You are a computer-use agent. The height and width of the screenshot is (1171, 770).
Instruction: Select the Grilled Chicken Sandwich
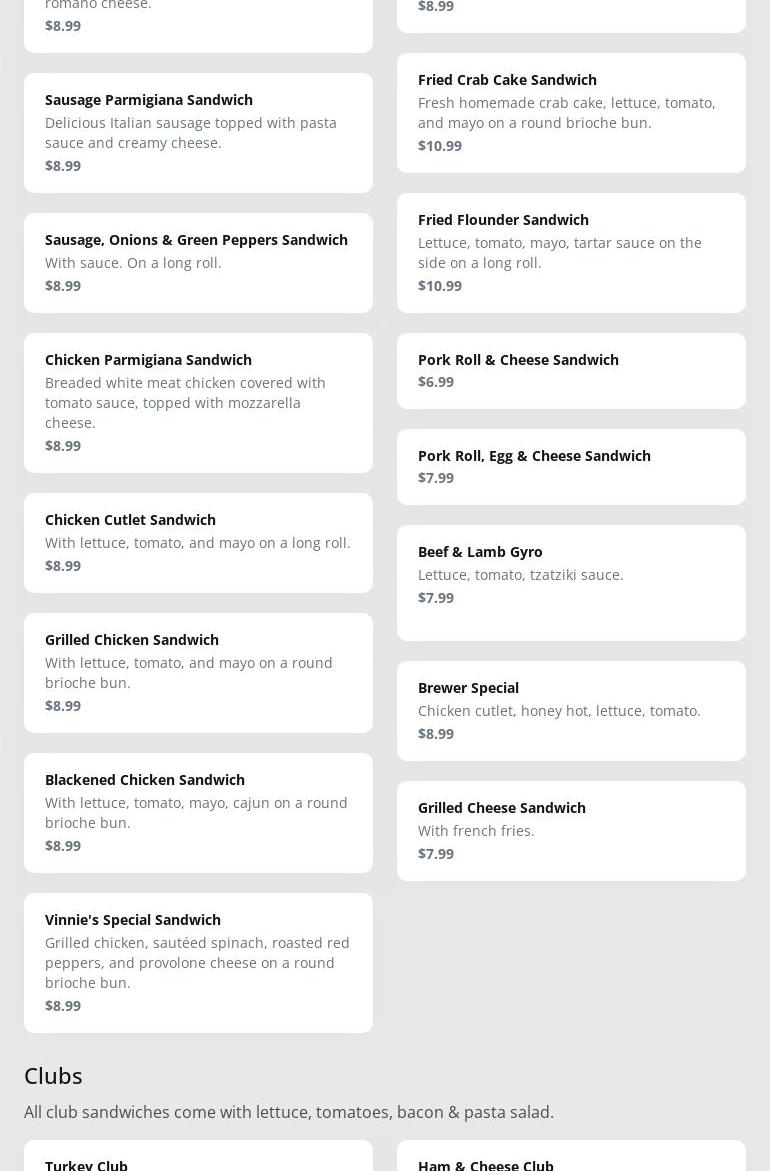(x=198, y=672)
